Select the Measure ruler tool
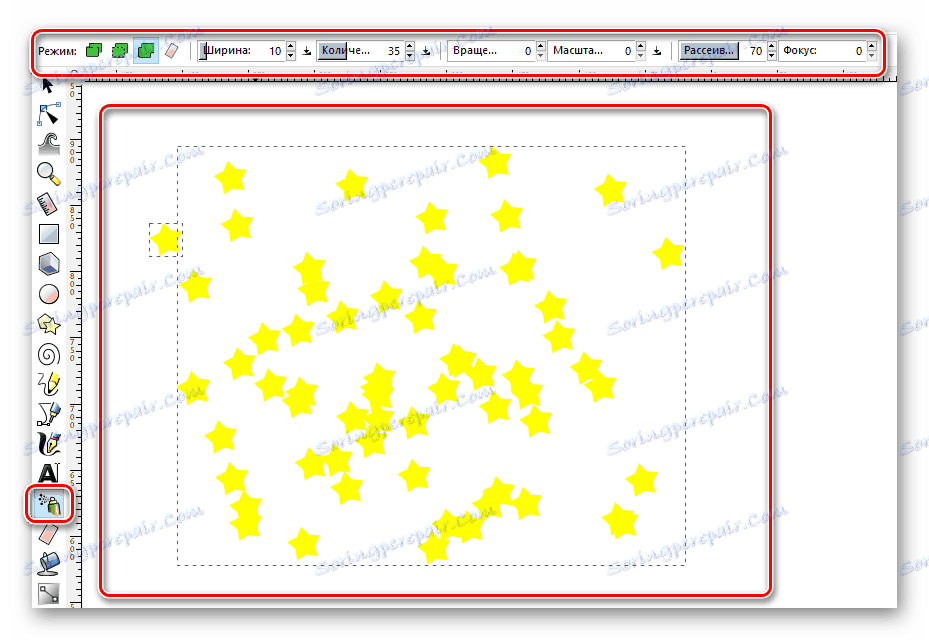This screenshot has height=640, width=929. (49, 204)
